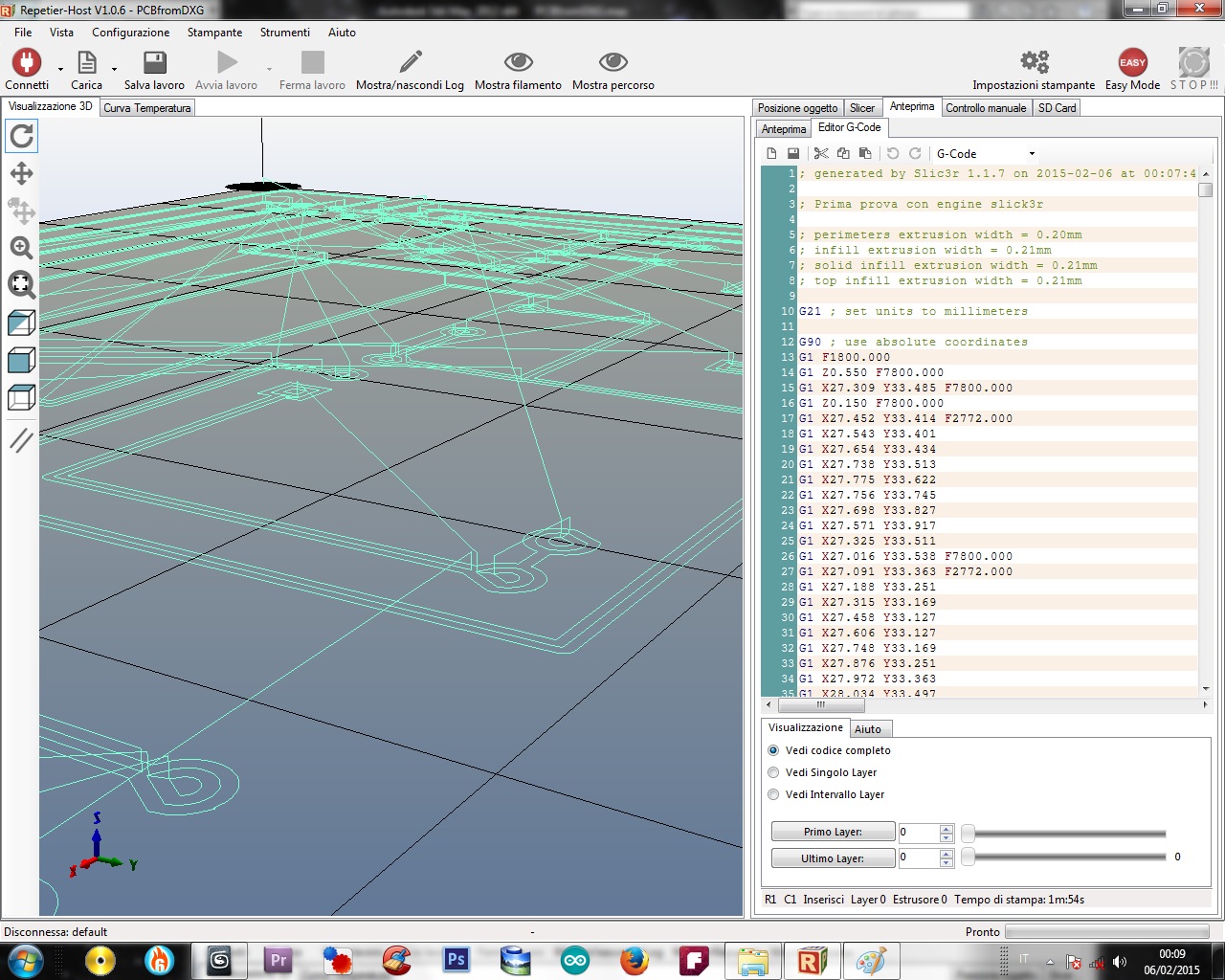Select Vedi codice completo radio
Screen dimensions: 1225x980
pos(773,750)
